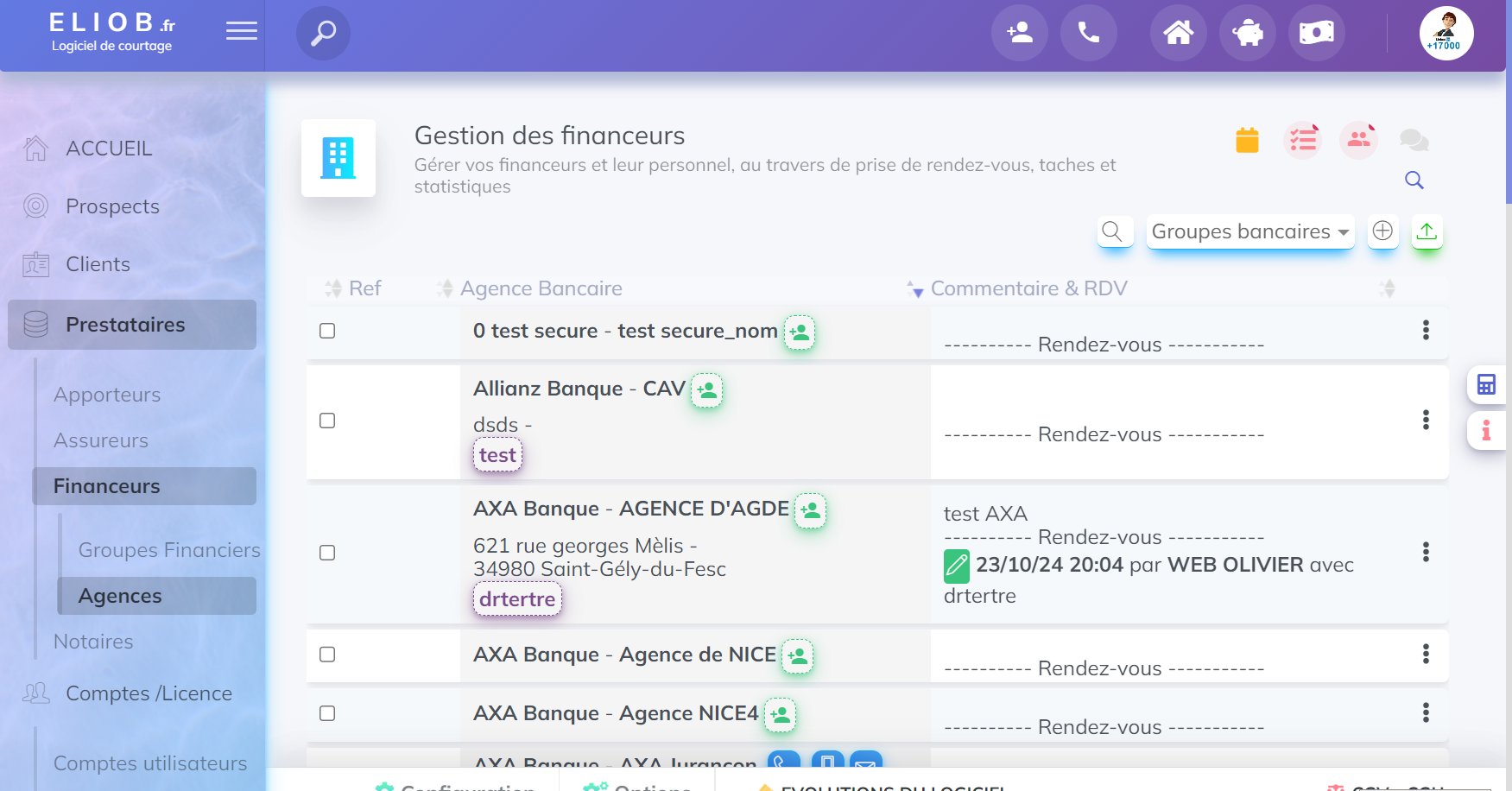Add contact to AXA Banque AGENCE D'AGDE
The height and width of the screenshot is (791, 1512).
810,510
